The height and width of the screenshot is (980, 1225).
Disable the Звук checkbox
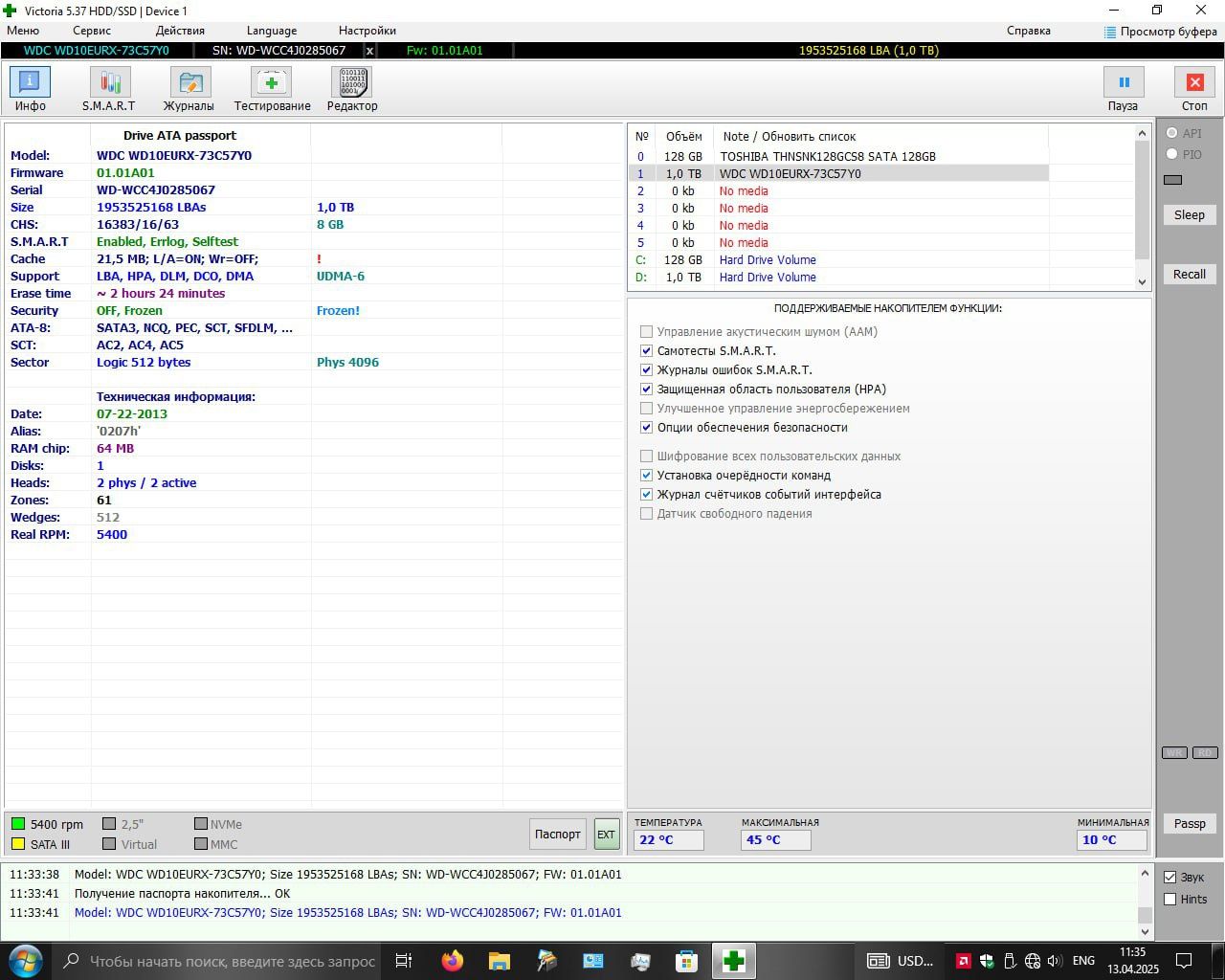point(1169,878)
